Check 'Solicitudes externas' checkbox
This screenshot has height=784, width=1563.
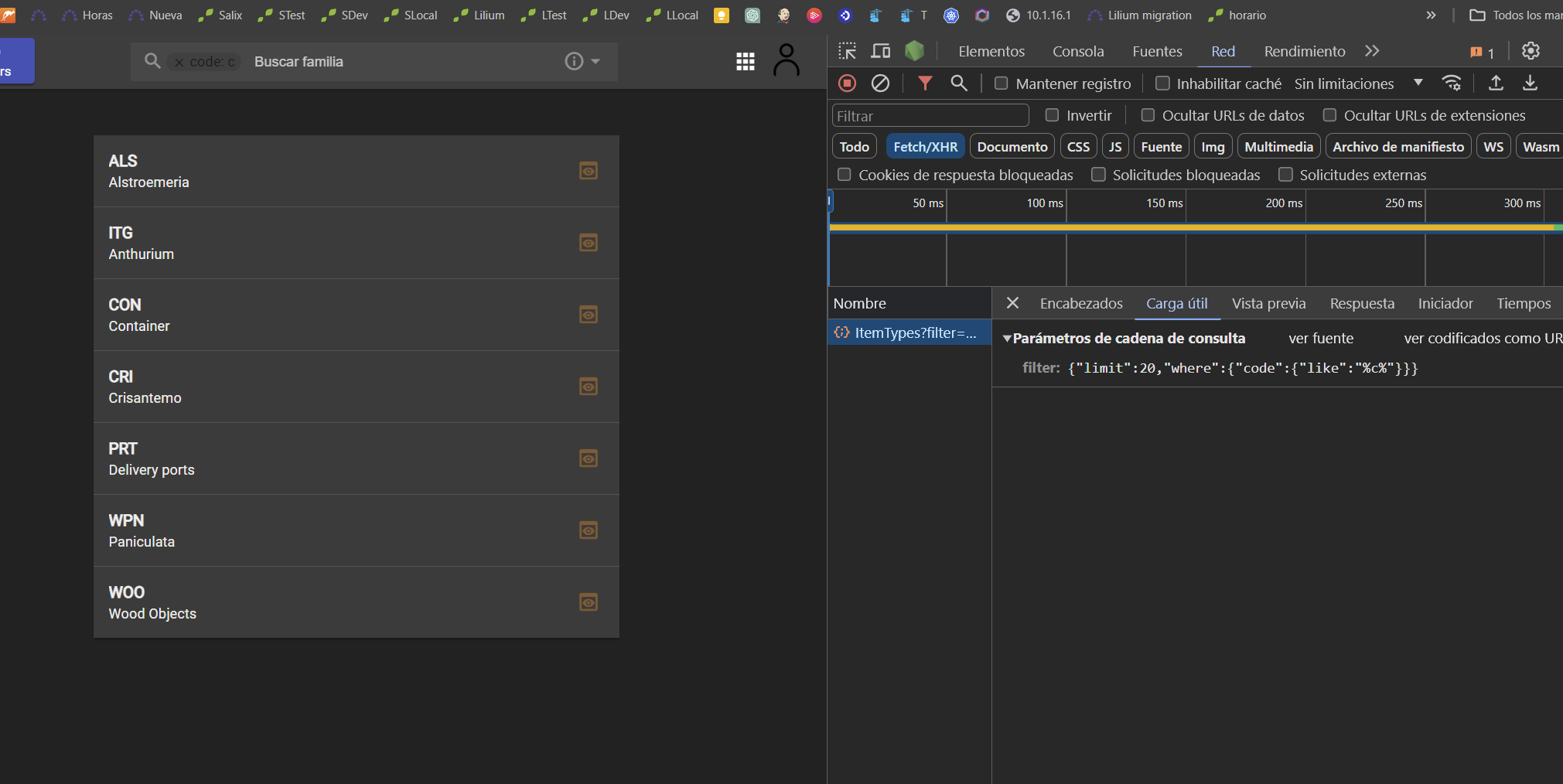tap(1285, 174)
